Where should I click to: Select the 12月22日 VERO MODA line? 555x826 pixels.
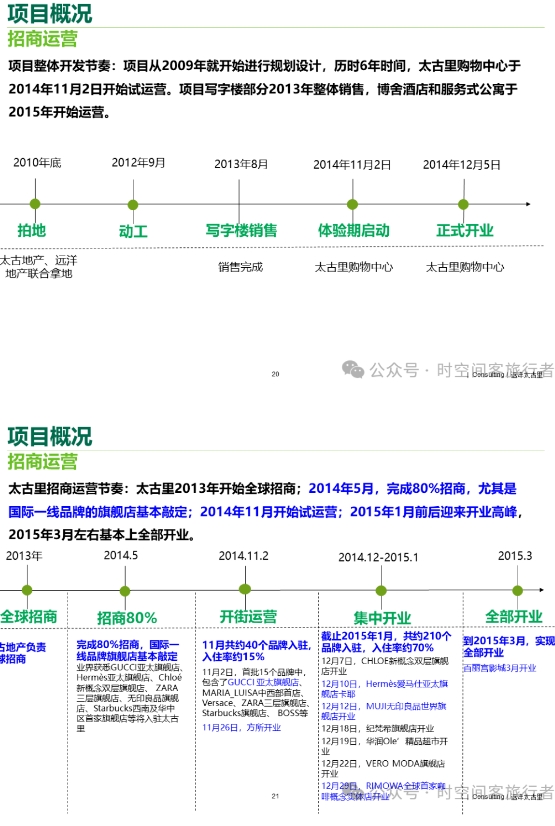coord(383,768)
